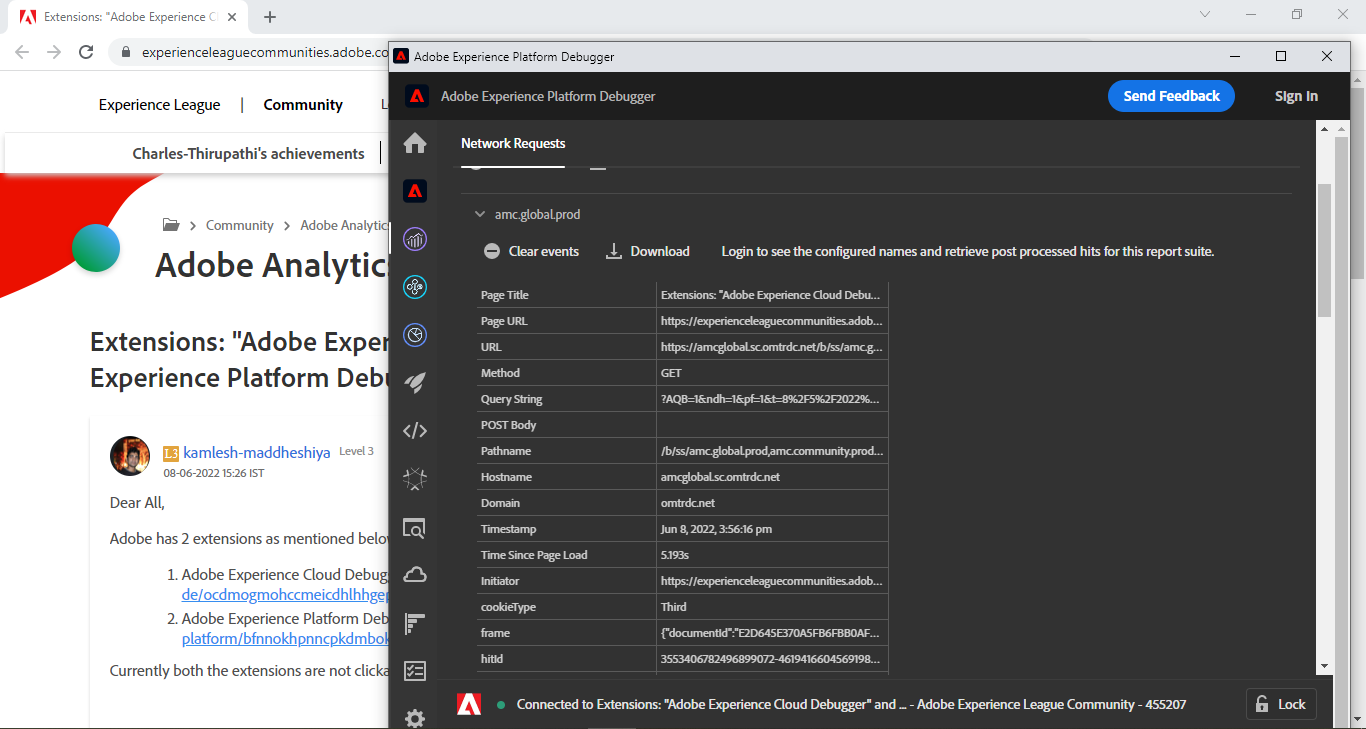The width and height of the screenshot is (1366, 729).
Task: Open the rocket Launch icon in sidebar
Action: [x=415, y=383]
